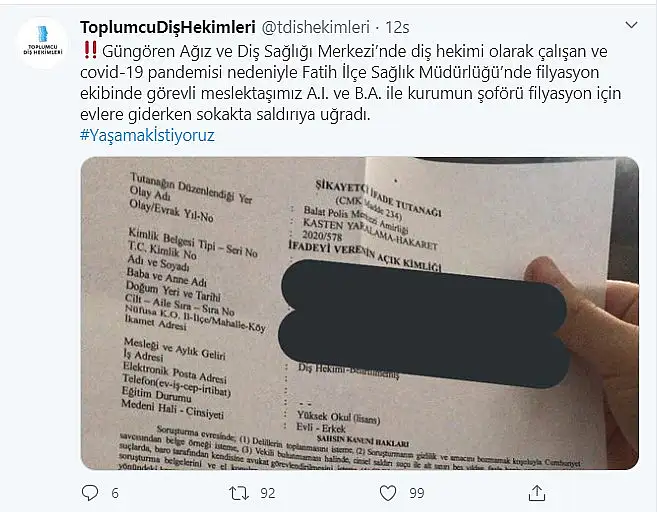Open the tweet via the 12s timestamp
This screenshot has width=657, height=512.
point(397,27)
